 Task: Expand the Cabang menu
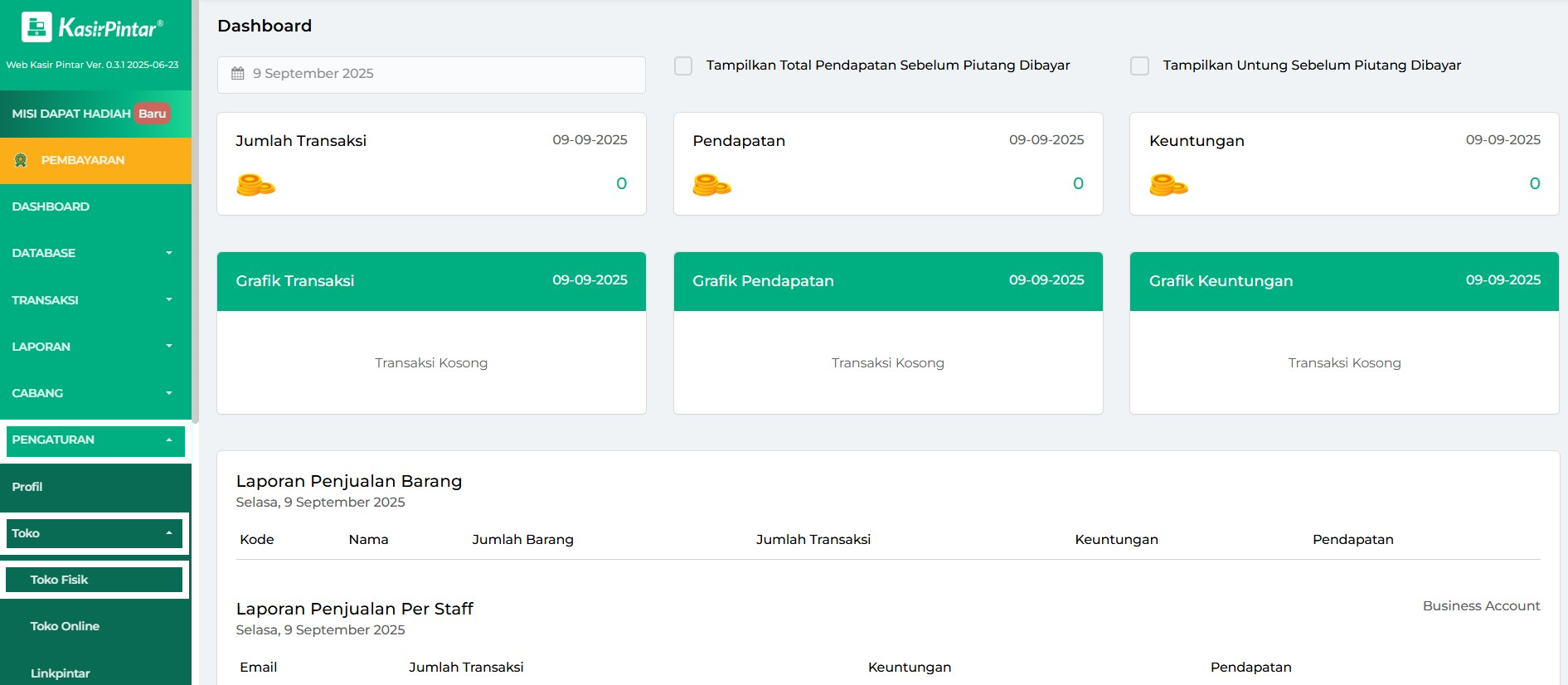[x=91, y=393]
